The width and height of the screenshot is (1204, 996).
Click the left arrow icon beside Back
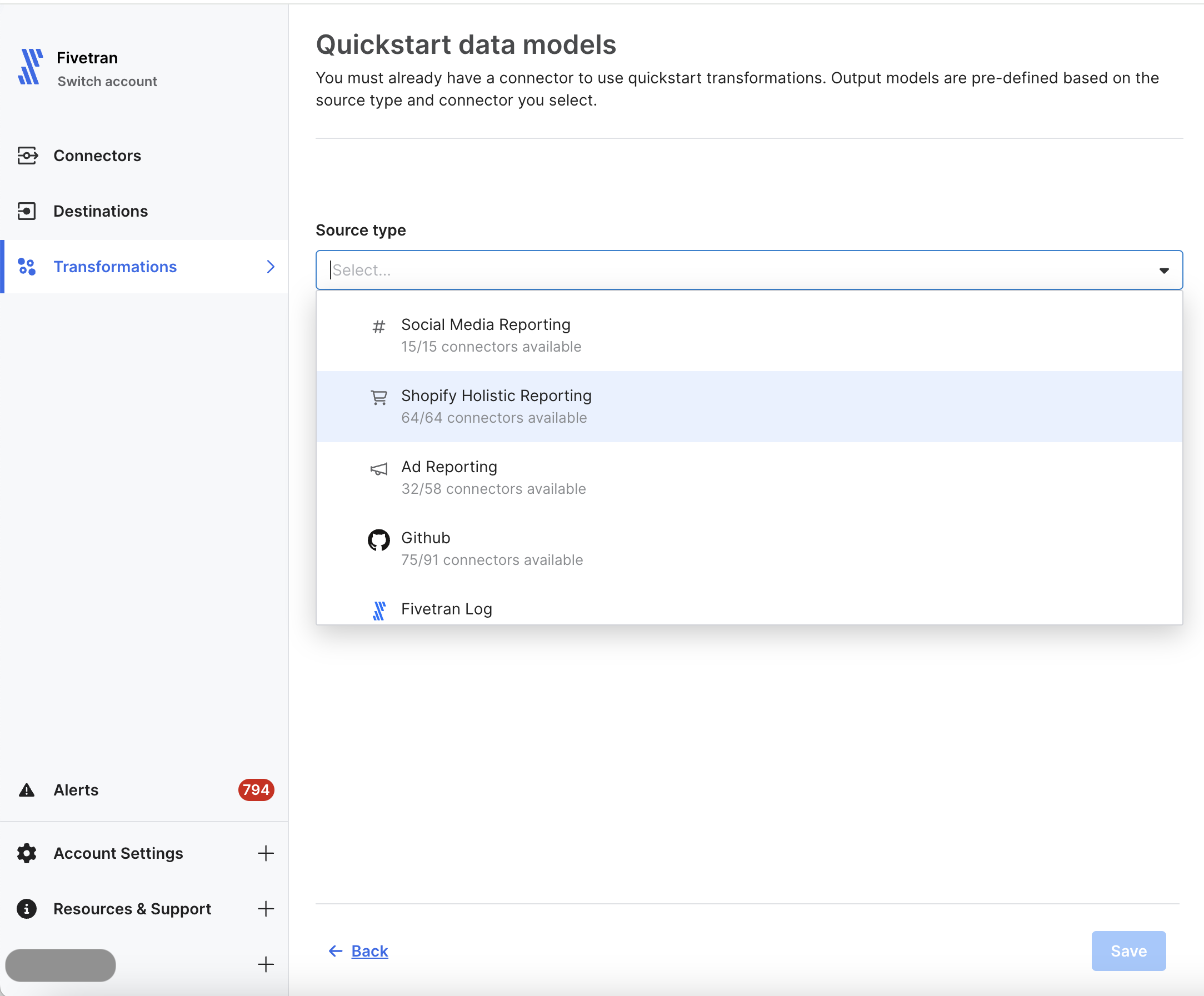click(336, 952)
